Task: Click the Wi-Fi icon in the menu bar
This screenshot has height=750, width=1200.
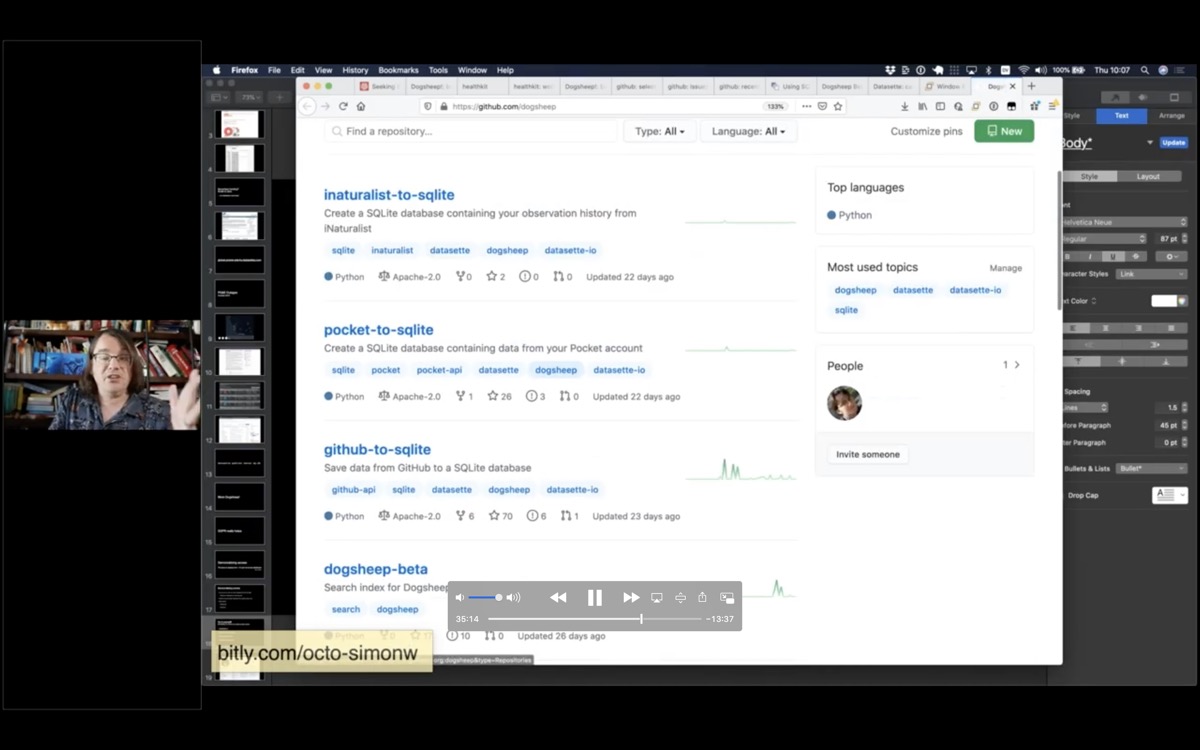Action: point(1023,70)
